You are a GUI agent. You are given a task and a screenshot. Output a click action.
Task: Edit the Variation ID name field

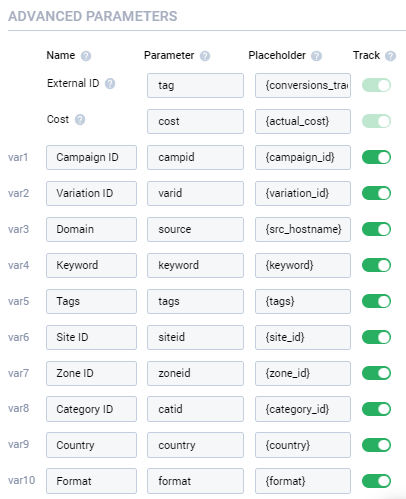[91, 193]
